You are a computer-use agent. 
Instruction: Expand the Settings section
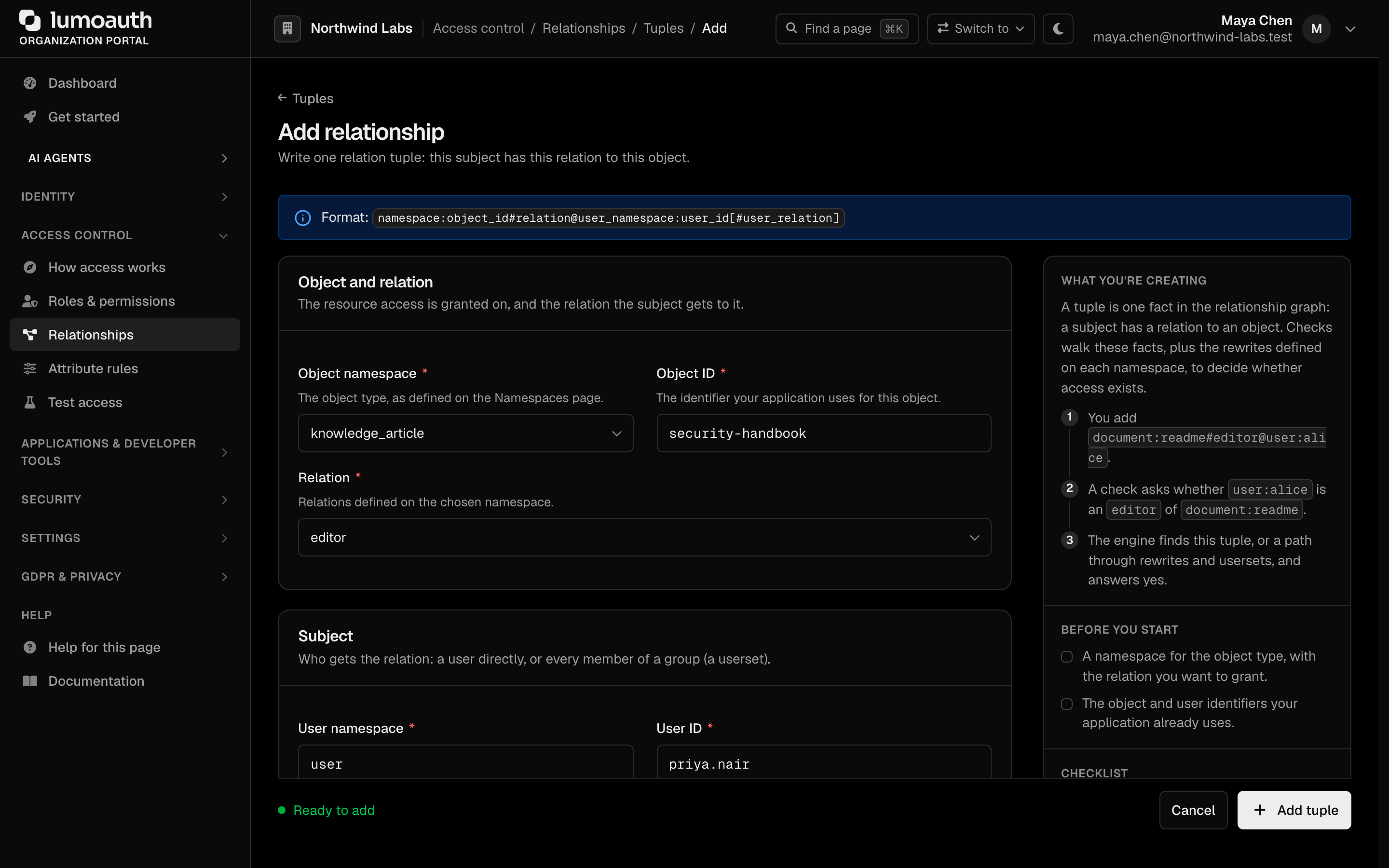(x=125, y=538)
